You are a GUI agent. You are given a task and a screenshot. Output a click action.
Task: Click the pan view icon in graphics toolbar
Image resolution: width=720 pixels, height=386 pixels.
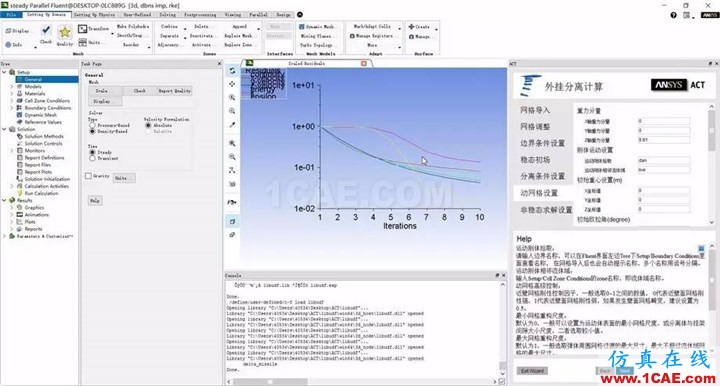coord(232,84)
